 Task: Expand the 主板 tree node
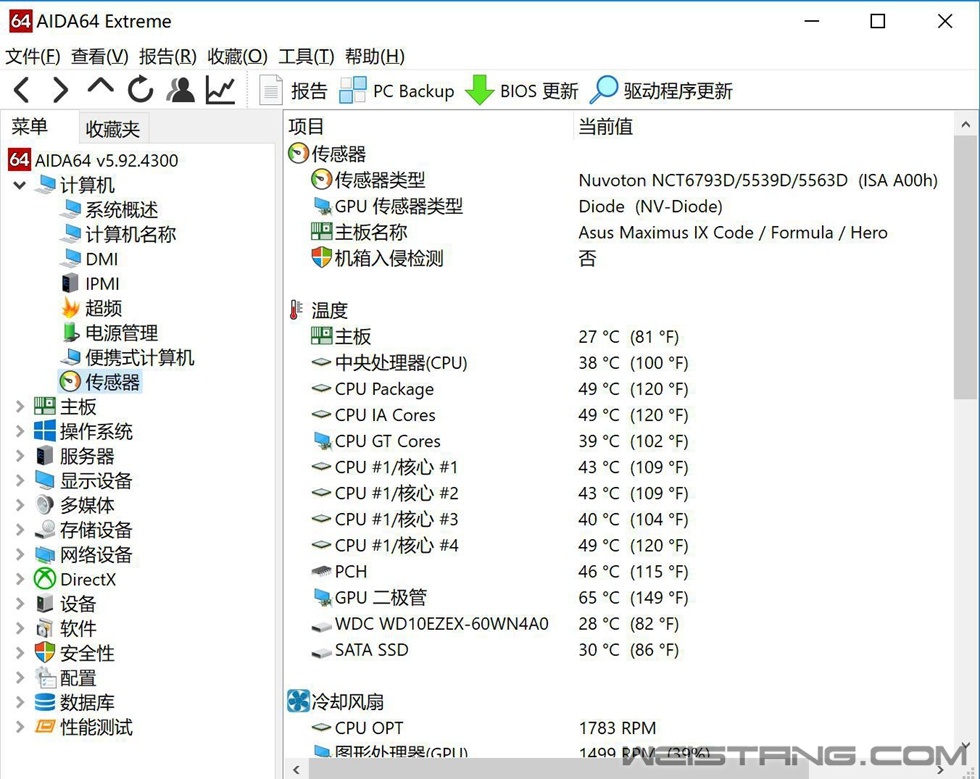[19, 406]
